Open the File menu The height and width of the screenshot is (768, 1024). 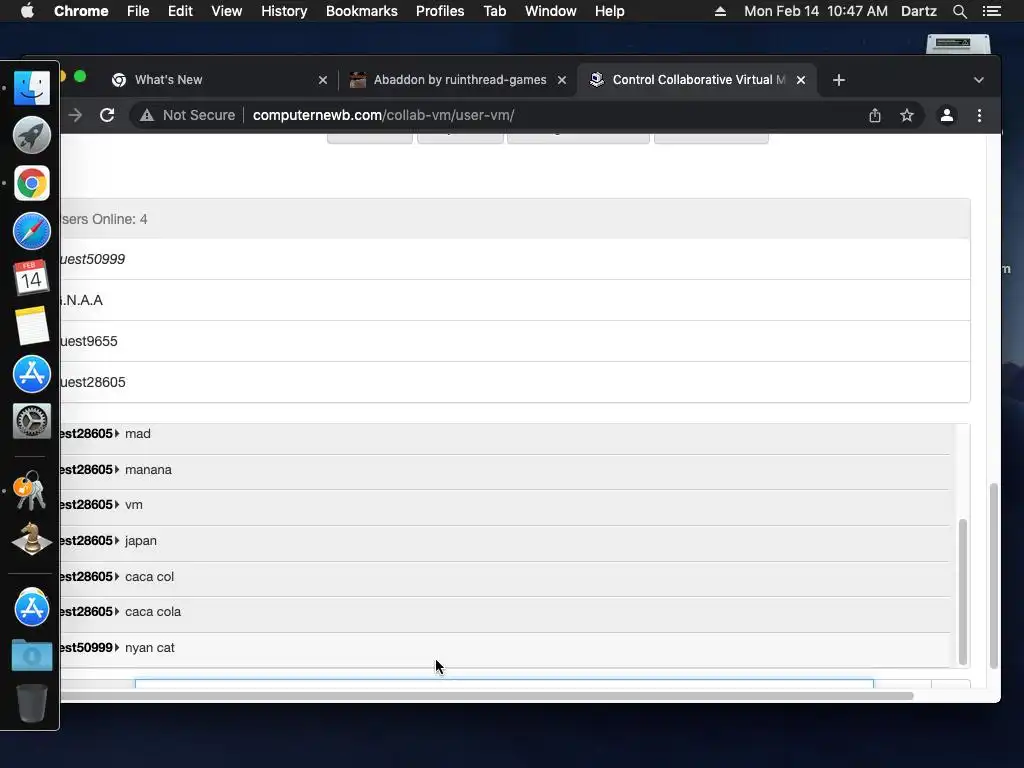click(x=138, y=11)
